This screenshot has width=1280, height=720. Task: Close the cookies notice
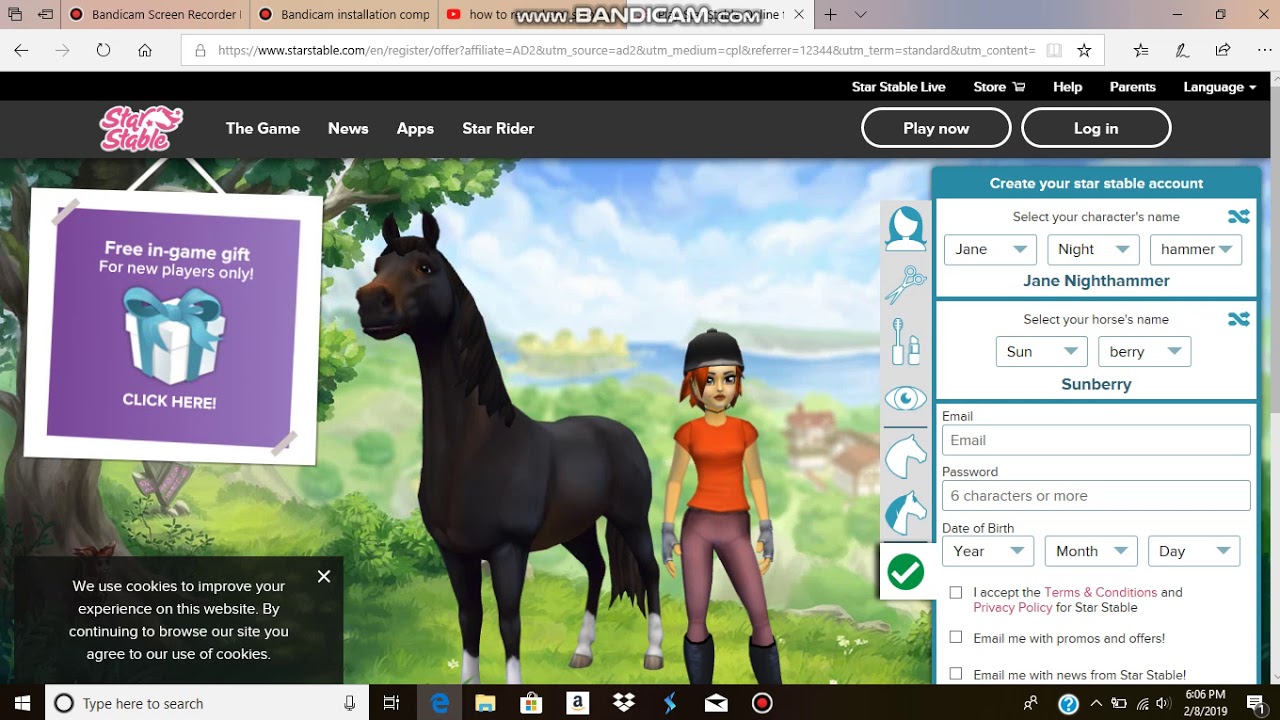(x=323, y=576)
